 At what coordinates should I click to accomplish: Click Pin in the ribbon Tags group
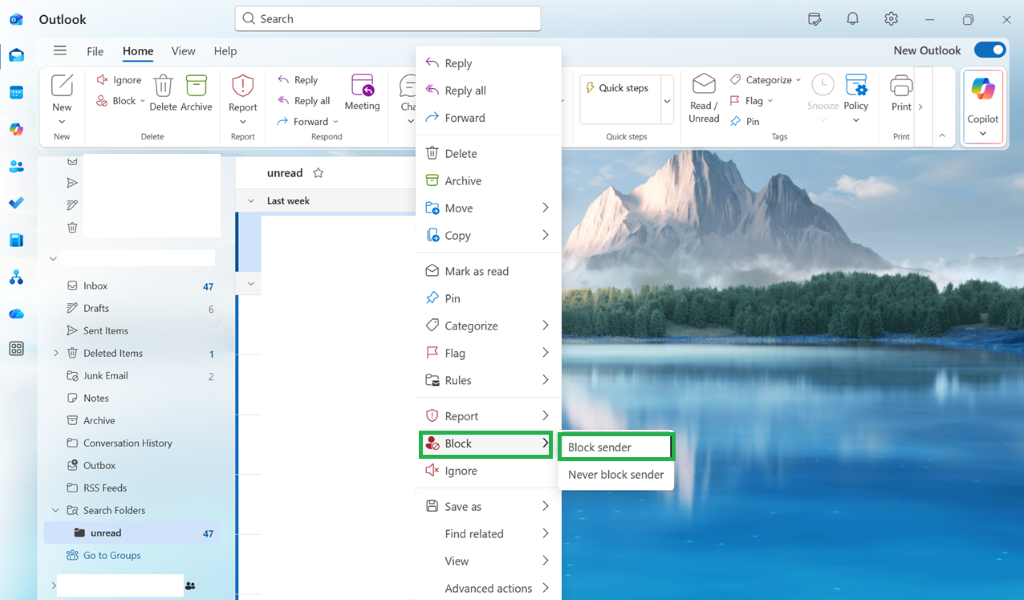[x=744, y=121]
